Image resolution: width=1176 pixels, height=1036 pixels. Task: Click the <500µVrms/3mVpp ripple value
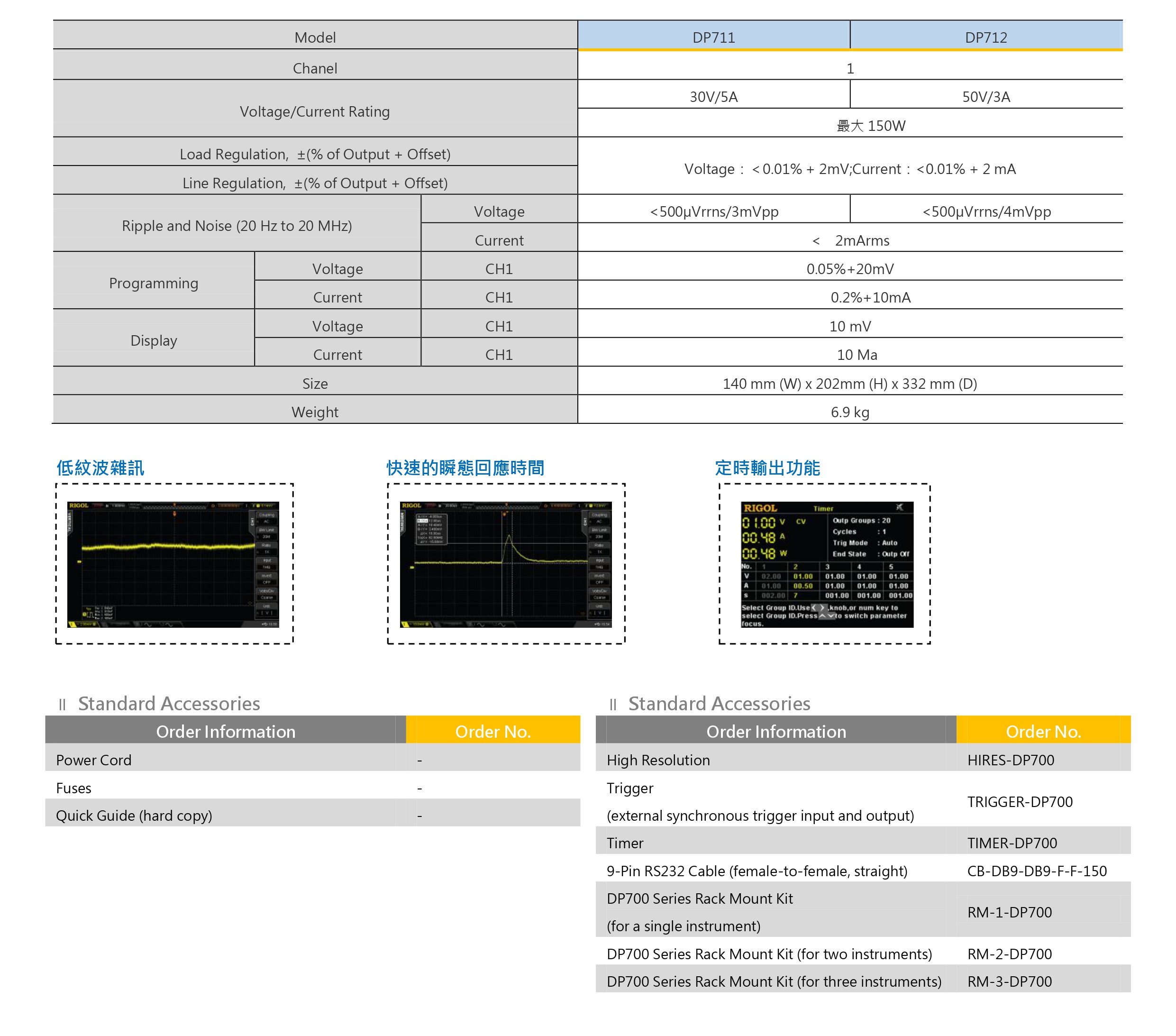tap(714, 211)
